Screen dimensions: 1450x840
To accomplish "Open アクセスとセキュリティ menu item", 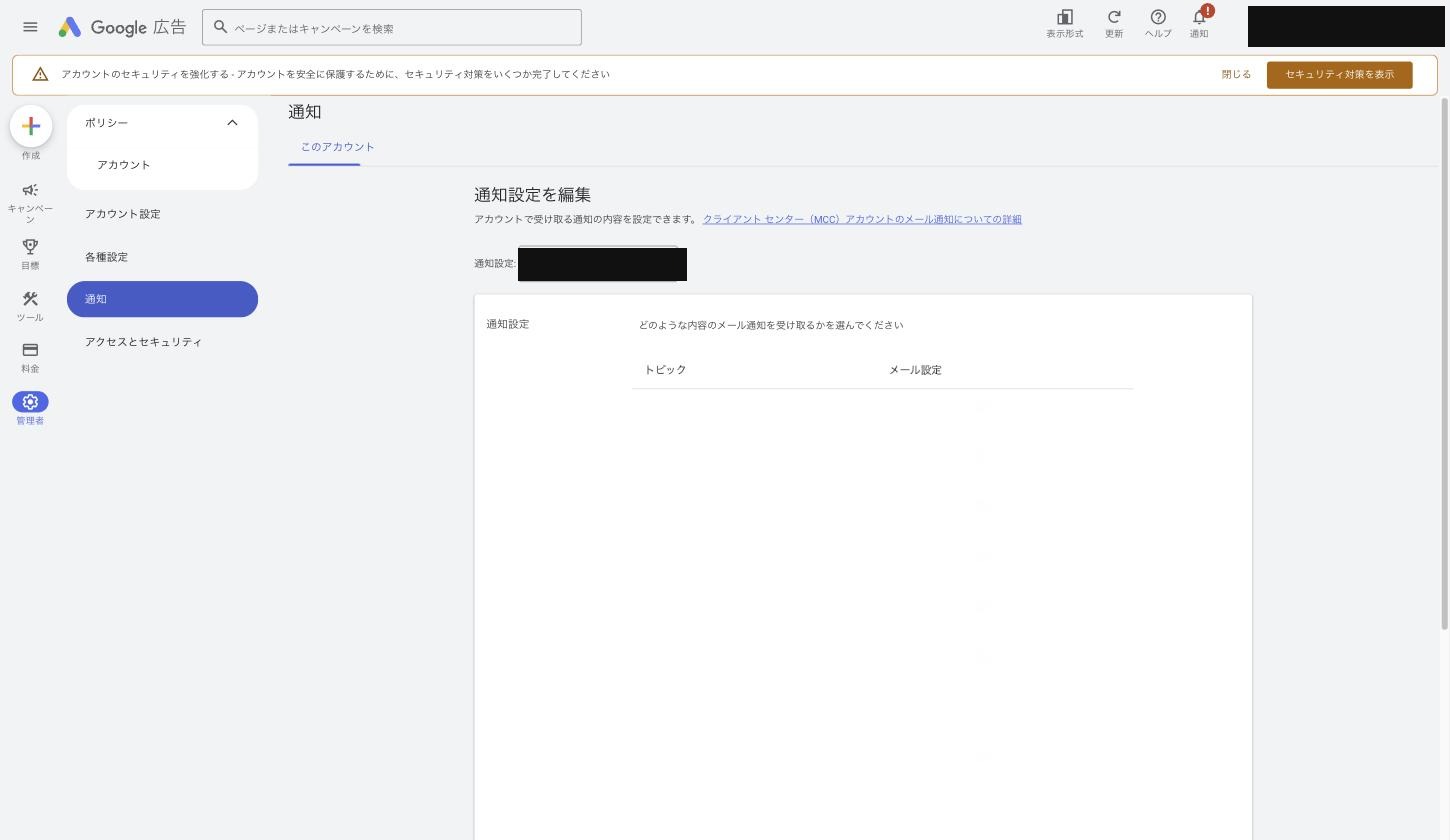I will 162,342.
